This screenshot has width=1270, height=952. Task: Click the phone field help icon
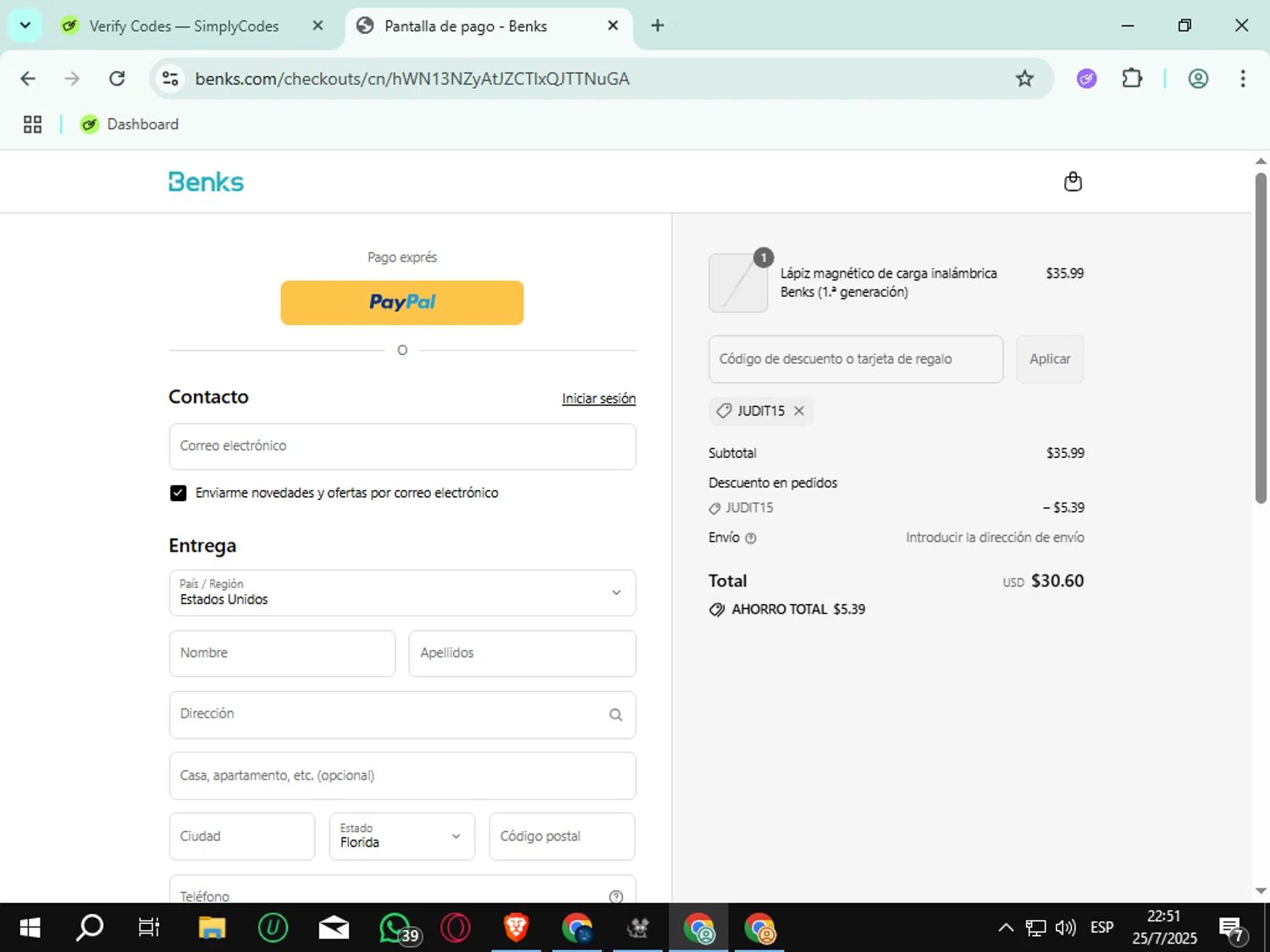616,896
